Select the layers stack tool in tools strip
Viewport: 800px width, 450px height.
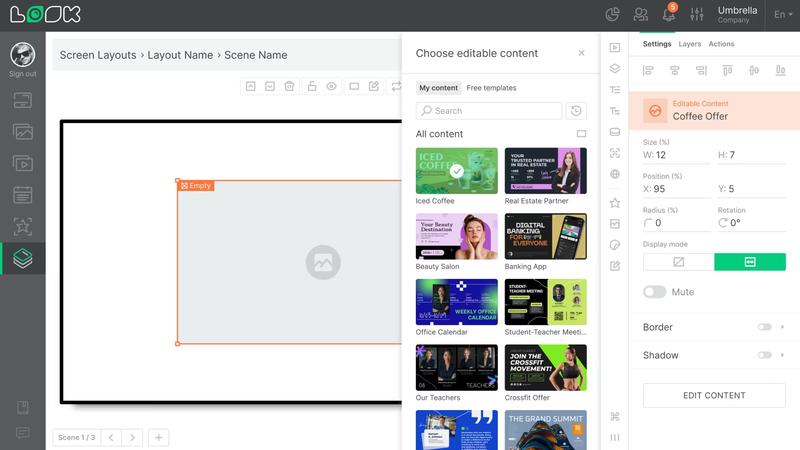click(615, 68)
